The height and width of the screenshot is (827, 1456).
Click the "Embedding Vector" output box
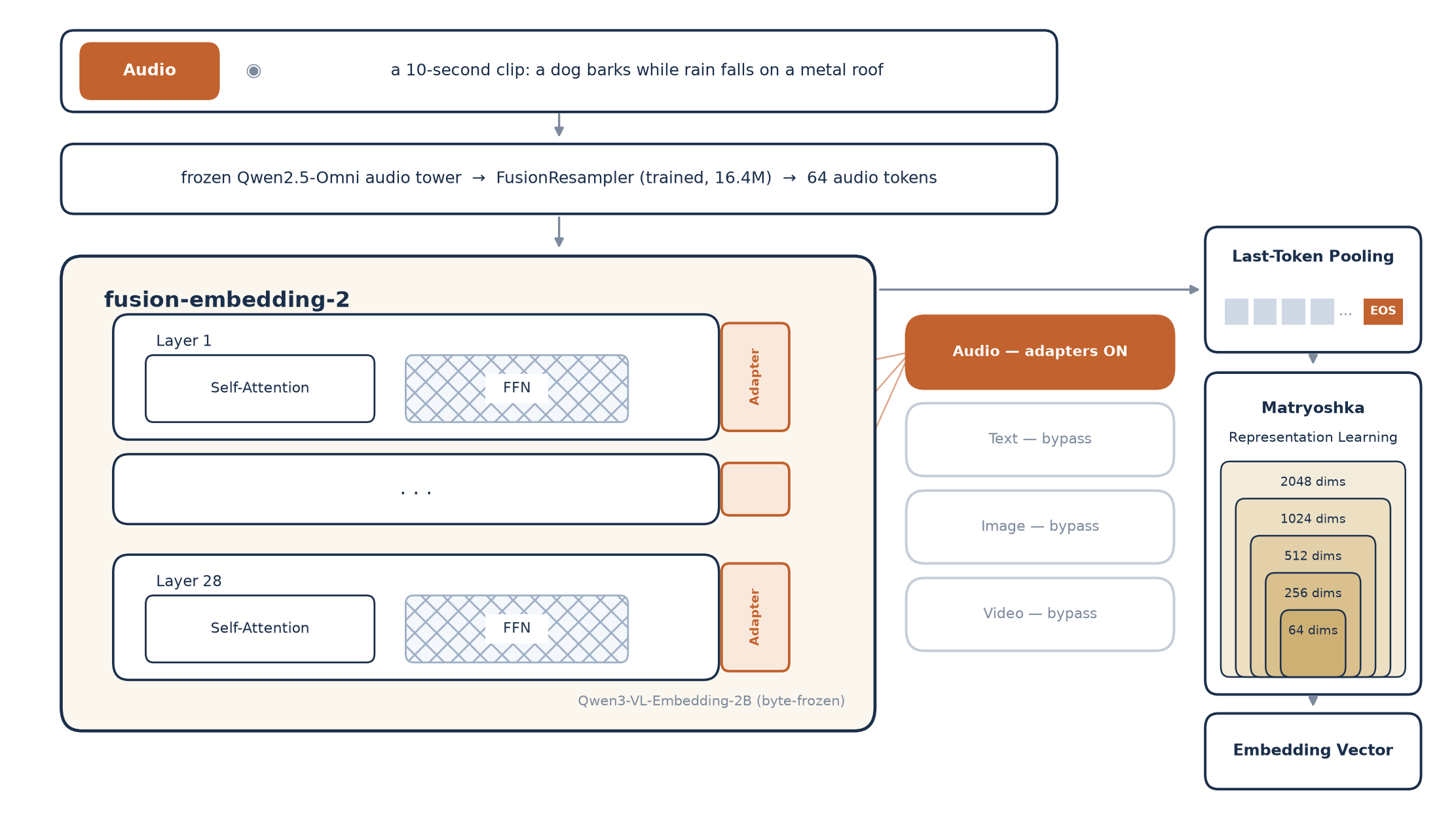(x=1313, y=751)
